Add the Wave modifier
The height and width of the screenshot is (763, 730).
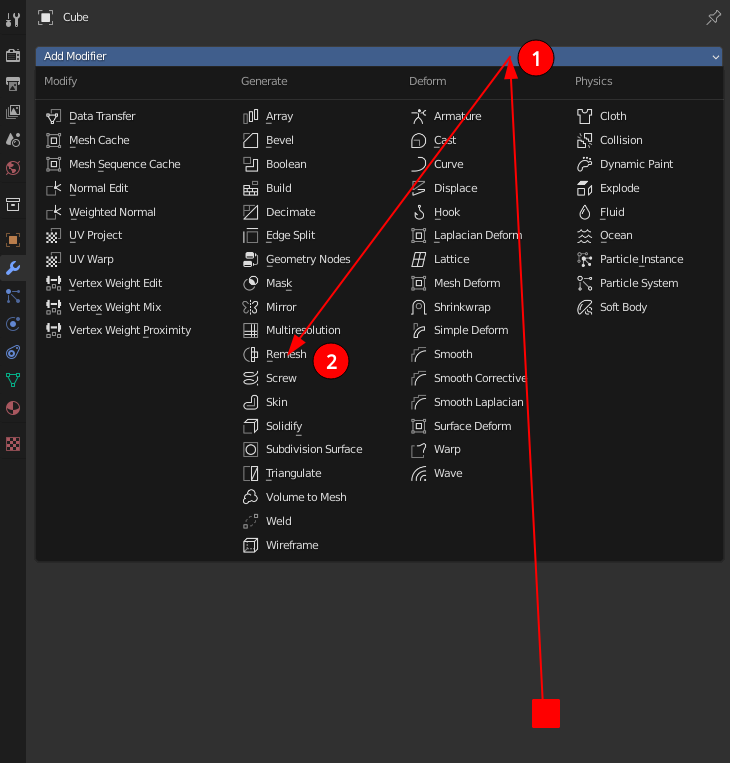tap(437, 473)
